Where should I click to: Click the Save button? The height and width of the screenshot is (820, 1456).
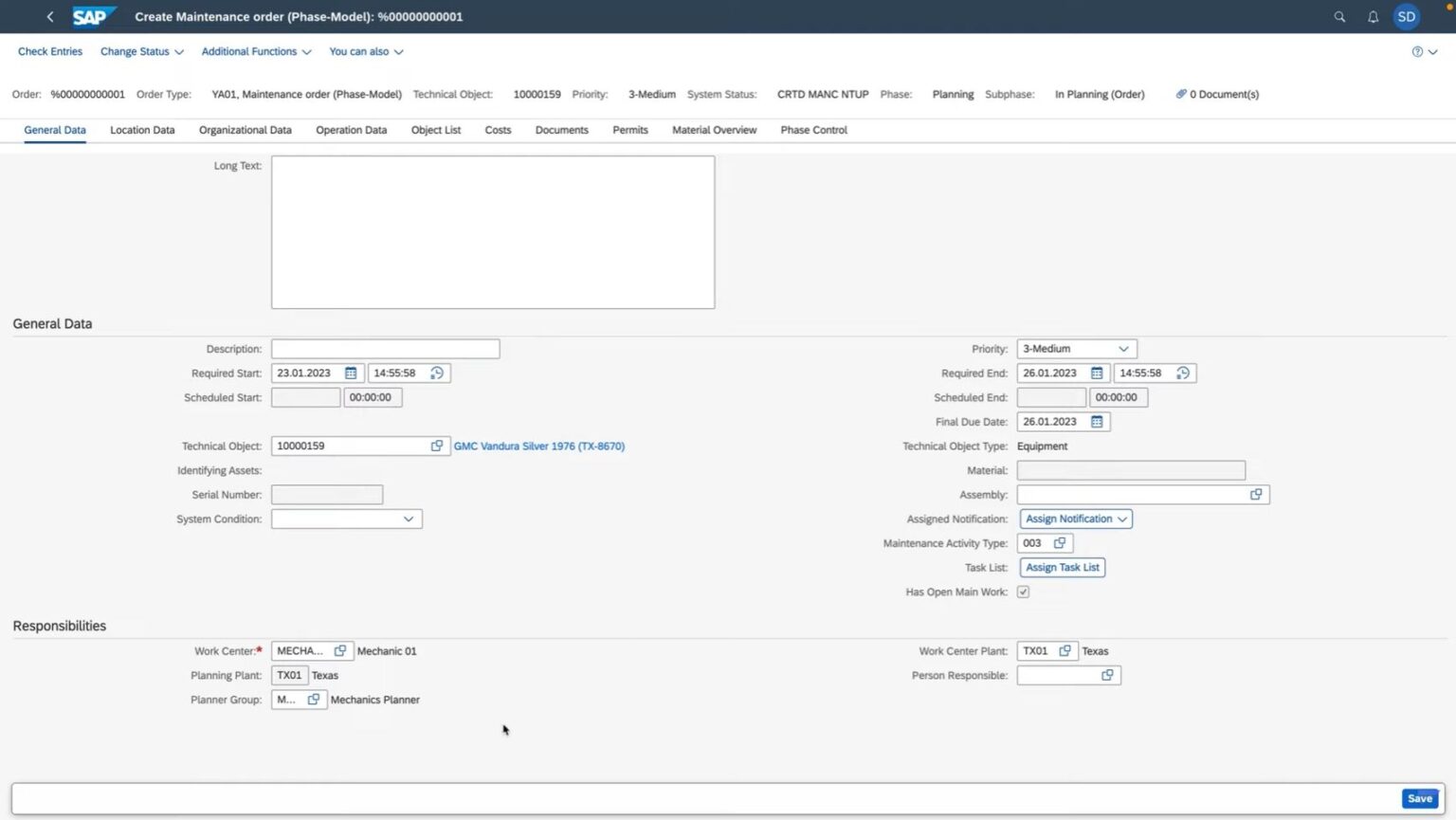[x=1419, y=798]
